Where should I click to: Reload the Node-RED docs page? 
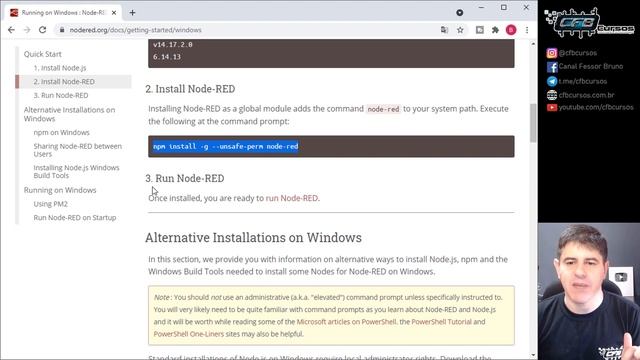42,30
